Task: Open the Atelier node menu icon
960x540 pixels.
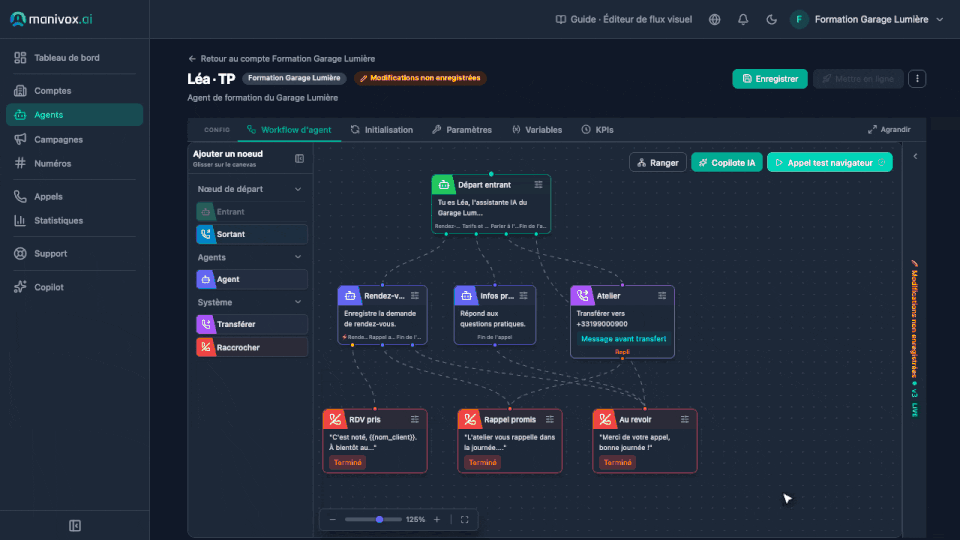Action: (662, 296)
